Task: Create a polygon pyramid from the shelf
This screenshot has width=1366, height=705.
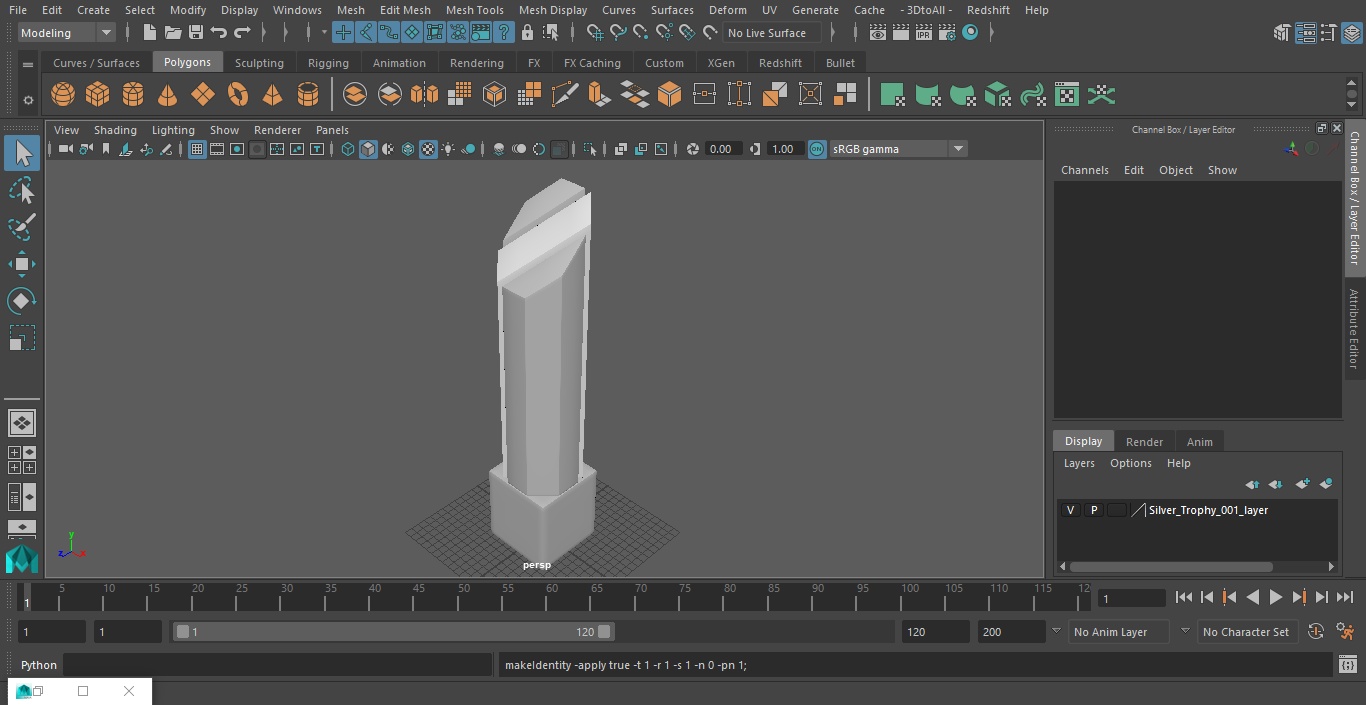Action: coord(273,95)
